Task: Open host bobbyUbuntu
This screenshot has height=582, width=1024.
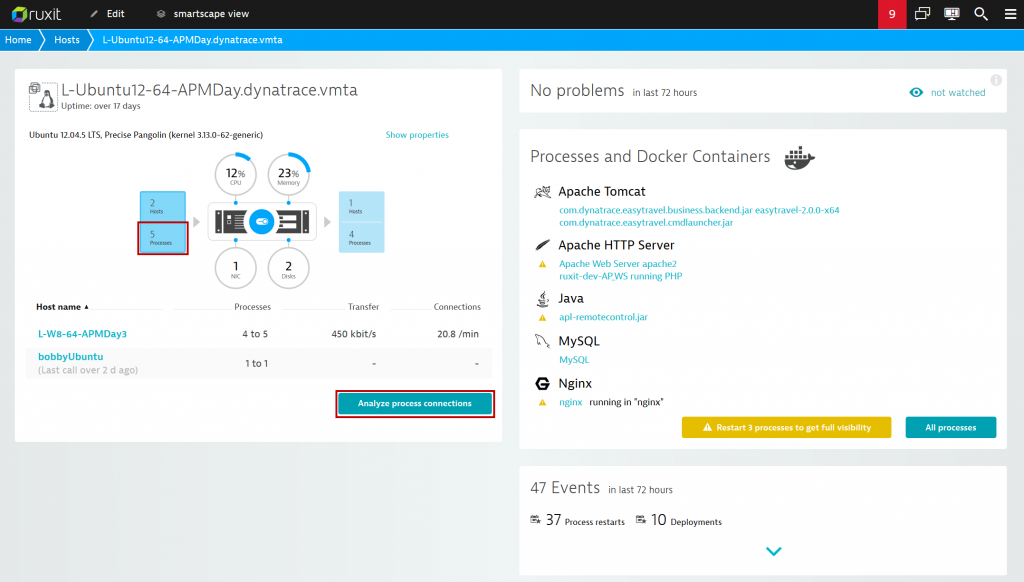Action: [71, 357]
